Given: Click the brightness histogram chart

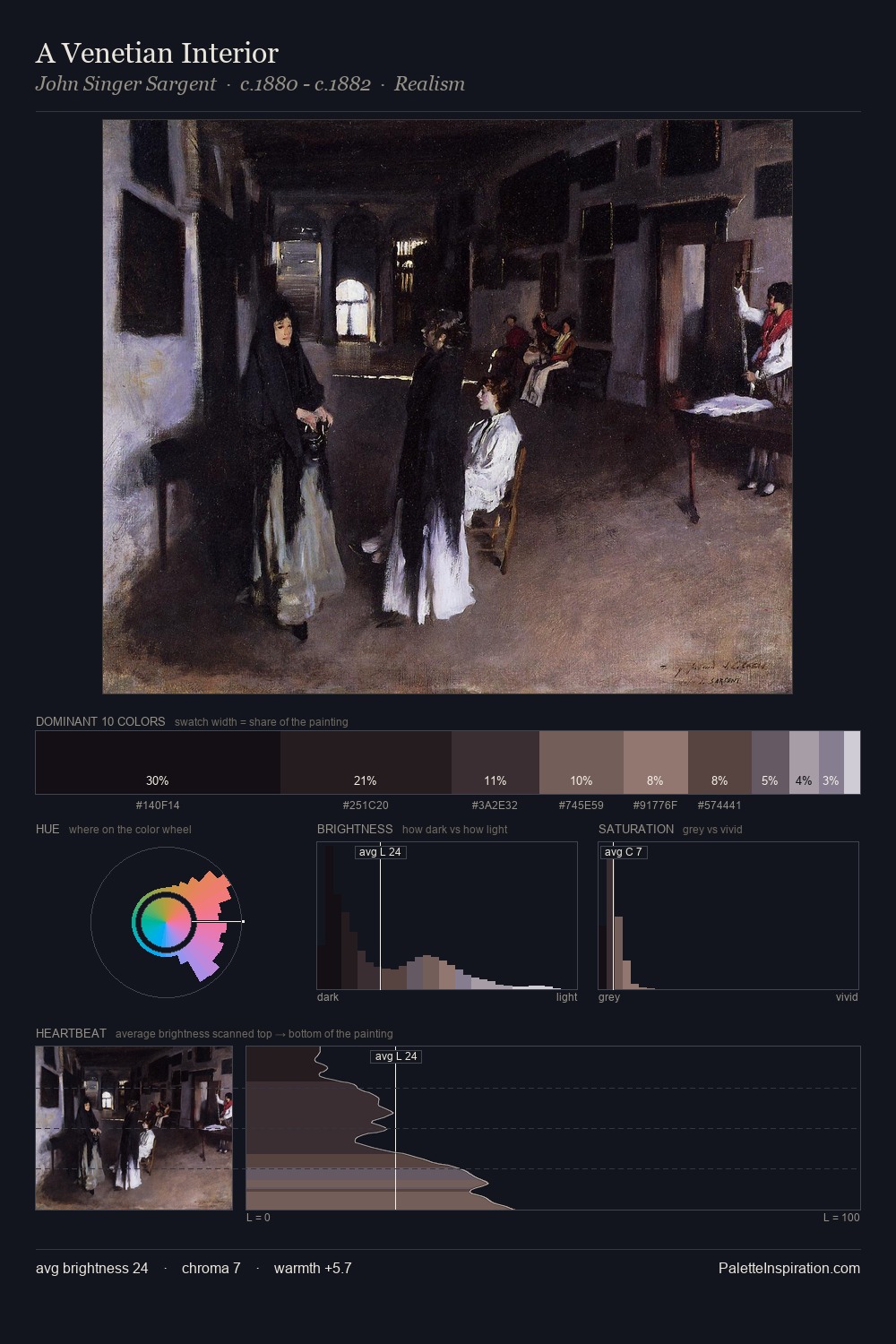Looking at the screenshot, I should point(447,916).
